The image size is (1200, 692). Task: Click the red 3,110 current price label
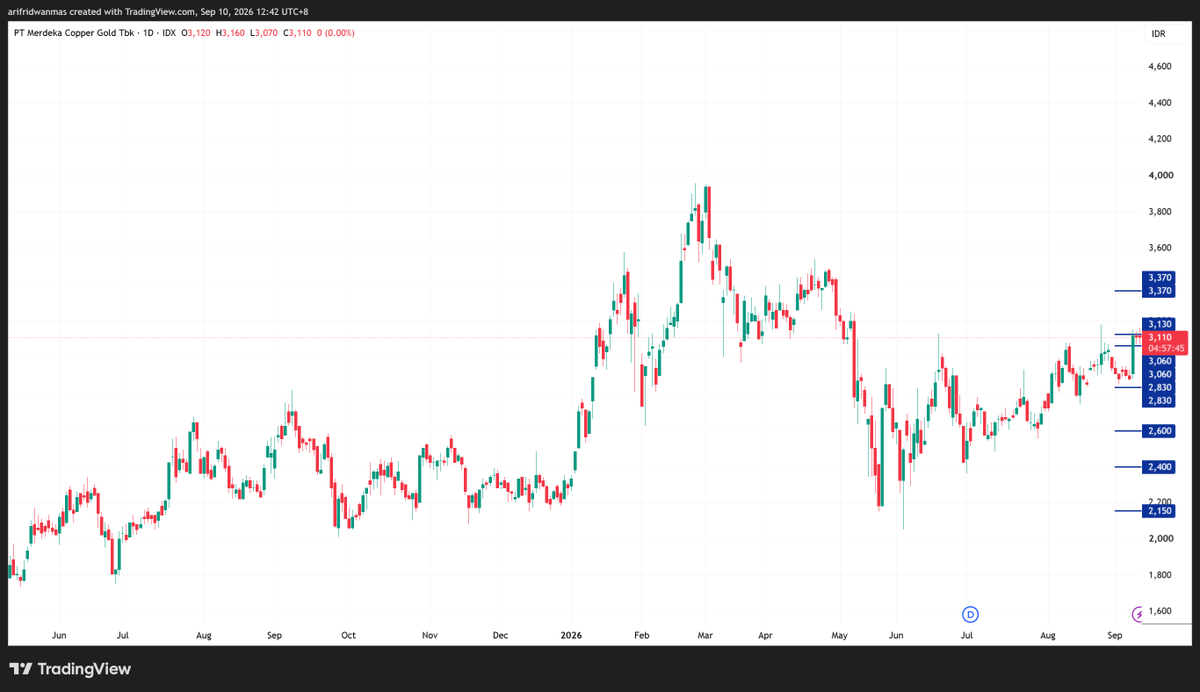click(1160, 338)
